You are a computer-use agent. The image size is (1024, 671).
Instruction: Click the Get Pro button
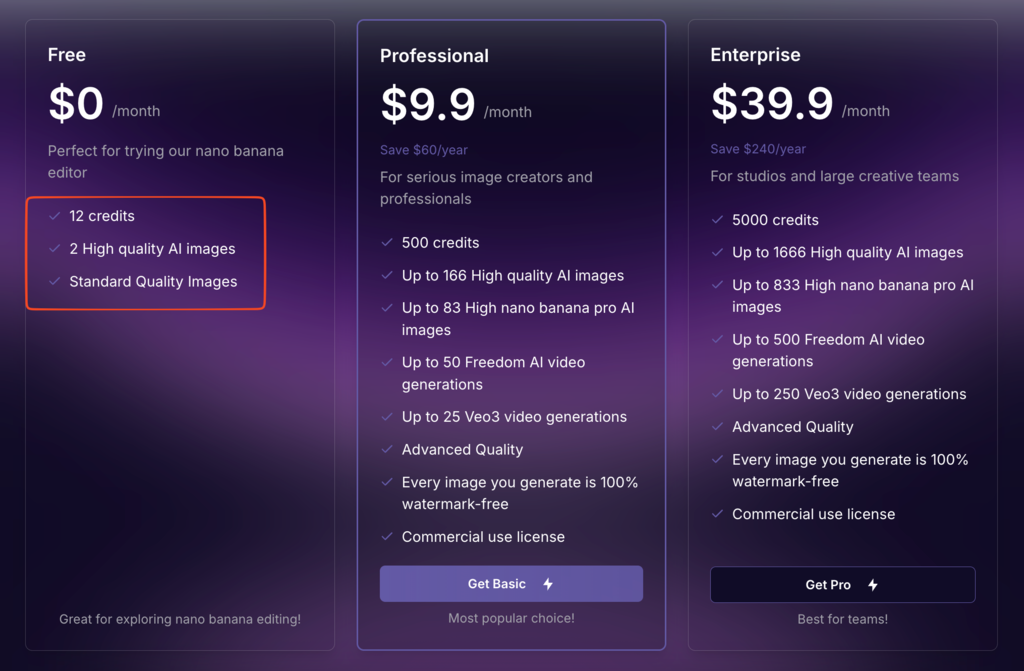click(842, 585)
